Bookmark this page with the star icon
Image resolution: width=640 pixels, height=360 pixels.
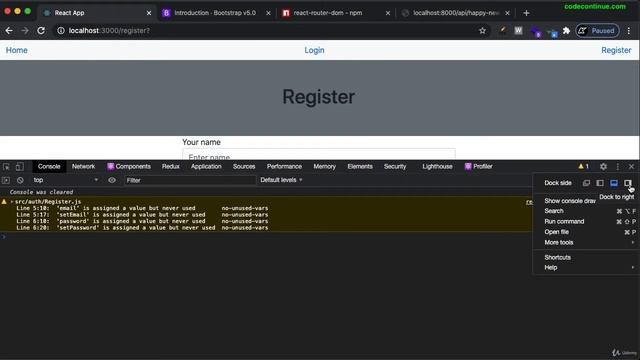point(482,31)
